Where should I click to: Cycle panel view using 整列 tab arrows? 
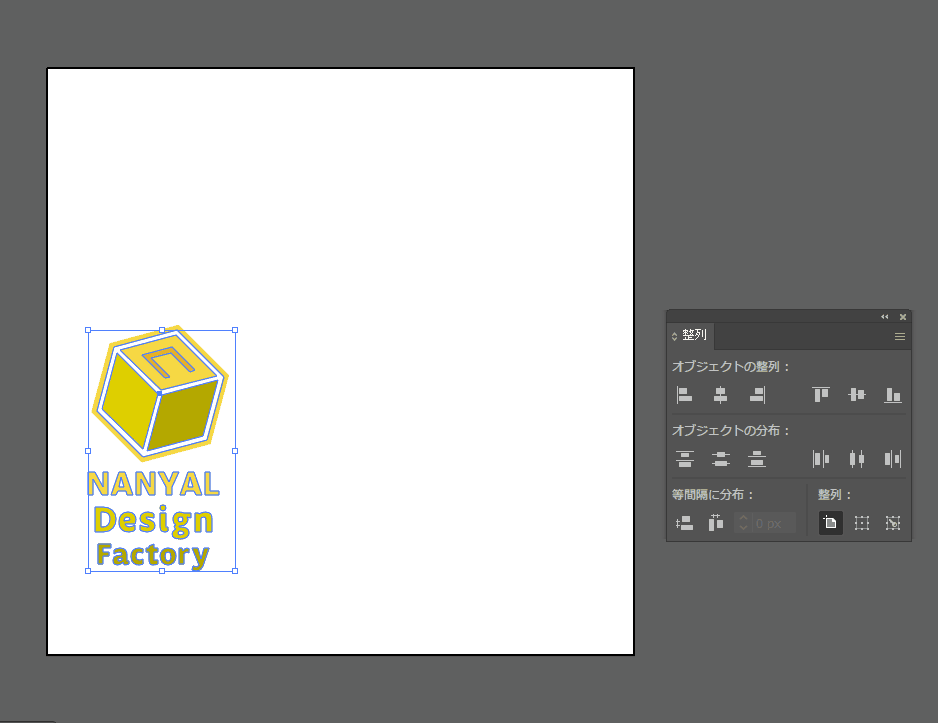point(674,337)
